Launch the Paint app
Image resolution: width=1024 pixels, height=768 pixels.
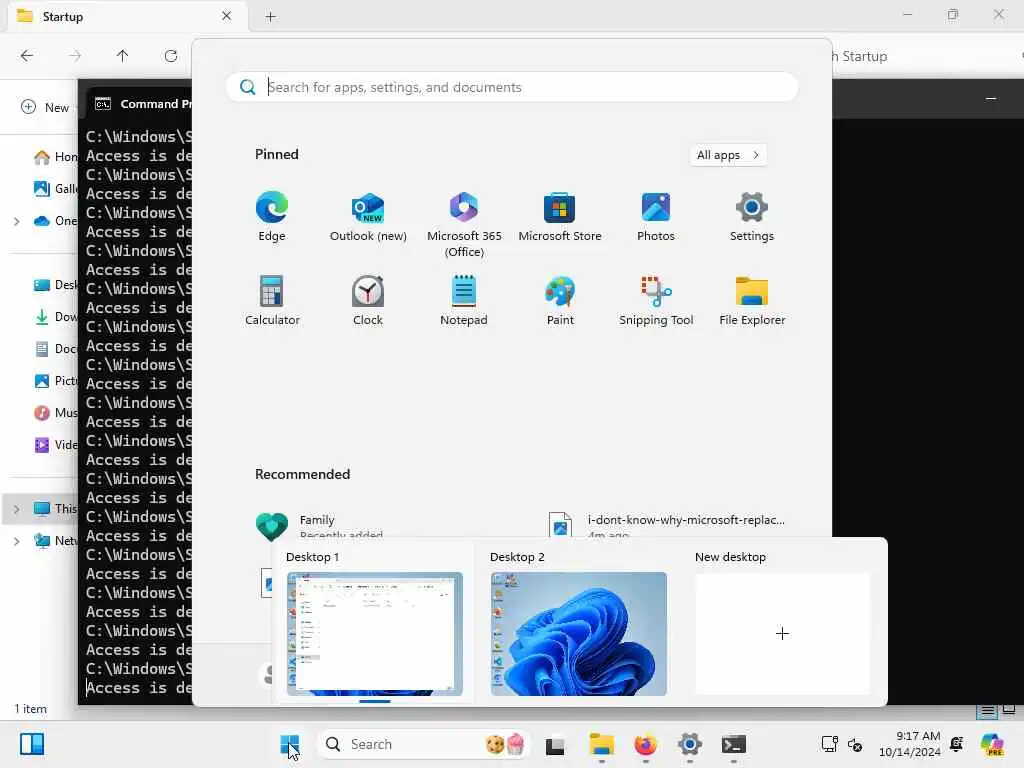560,300
